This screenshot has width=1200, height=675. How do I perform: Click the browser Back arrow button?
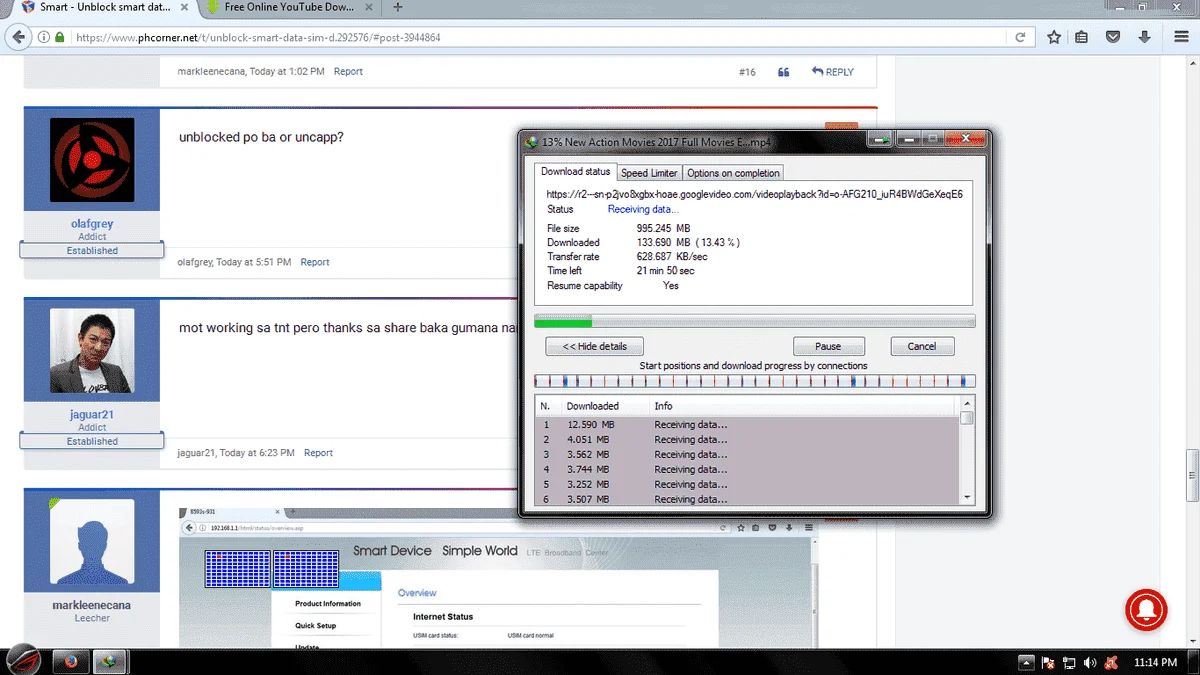click(x=18, y=37)
